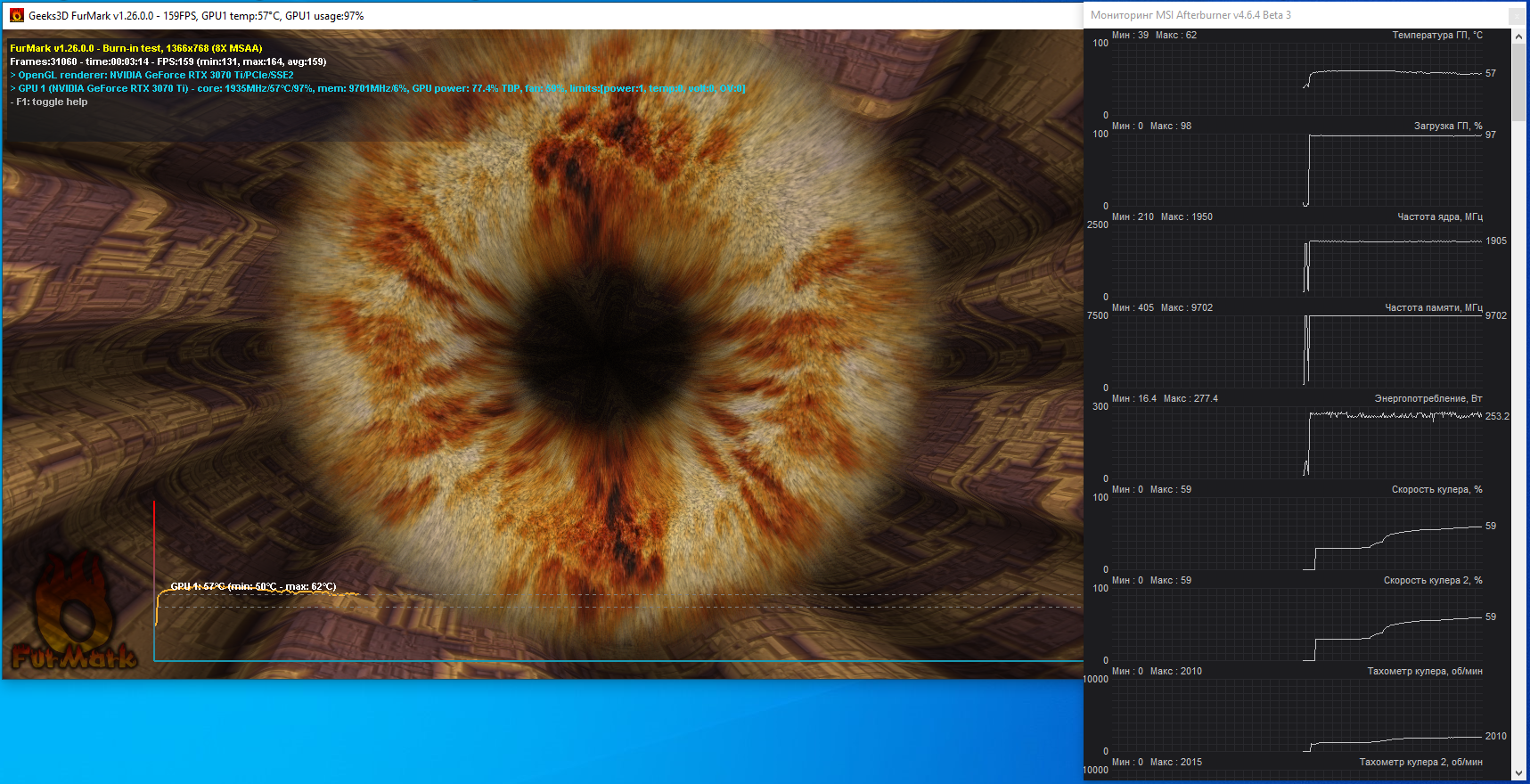This screenshot has width=1530, height=784.
Task: Click the FurMark logo in bottom-left corner
Action: click(75, 624)
